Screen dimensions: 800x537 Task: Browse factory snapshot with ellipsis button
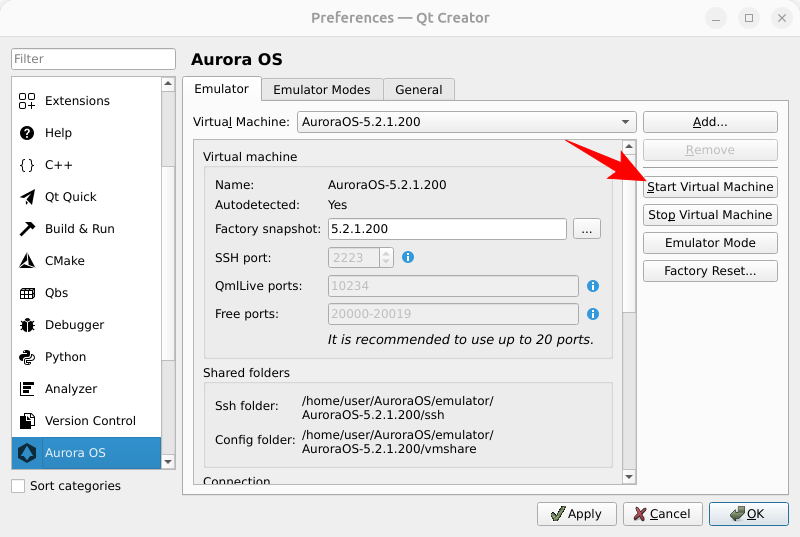[587, 229]
